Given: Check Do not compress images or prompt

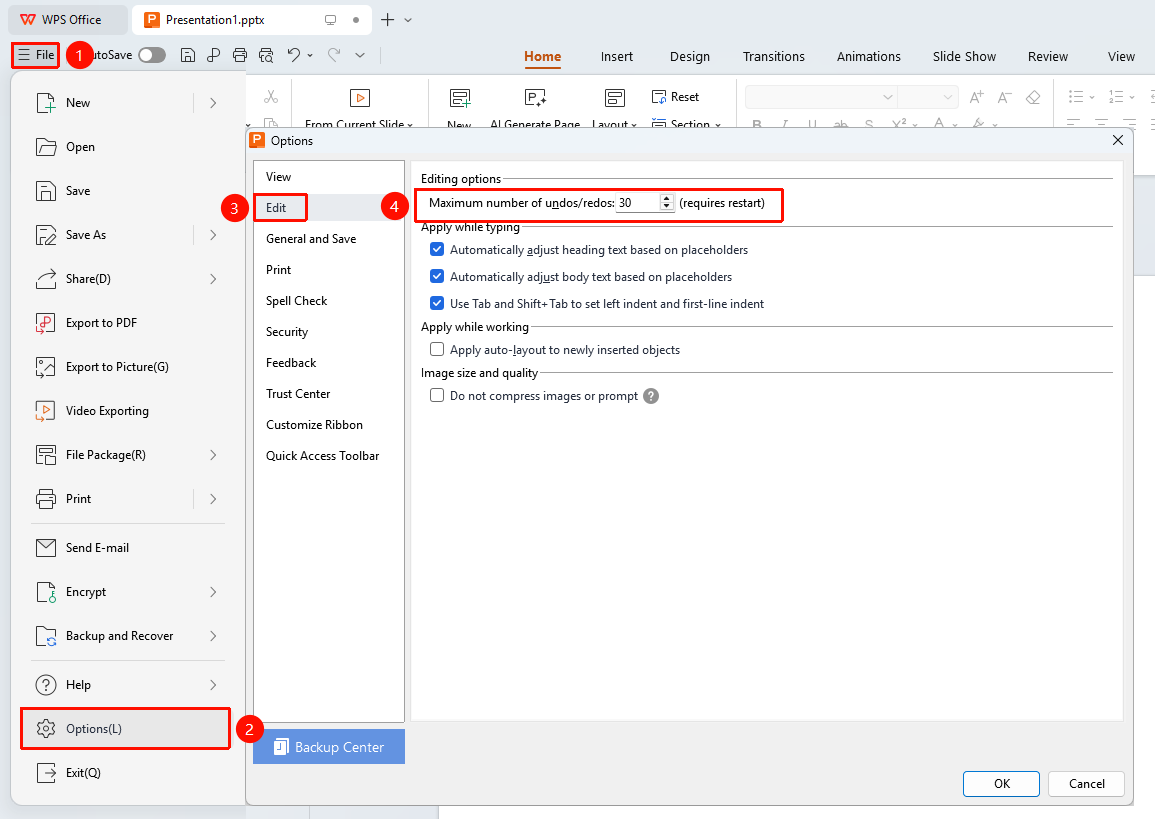Looking at the screenshot, I should click(437, 396).
